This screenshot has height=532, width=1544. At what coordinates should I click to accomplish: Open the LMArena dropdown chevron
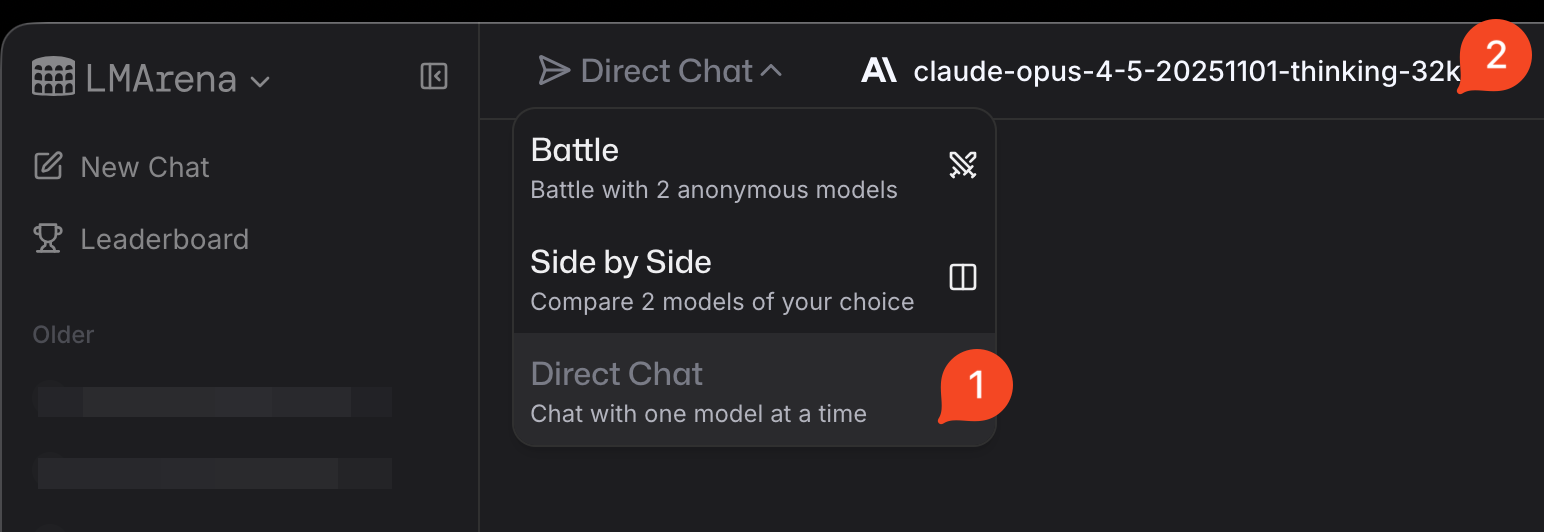pos(261,81)
